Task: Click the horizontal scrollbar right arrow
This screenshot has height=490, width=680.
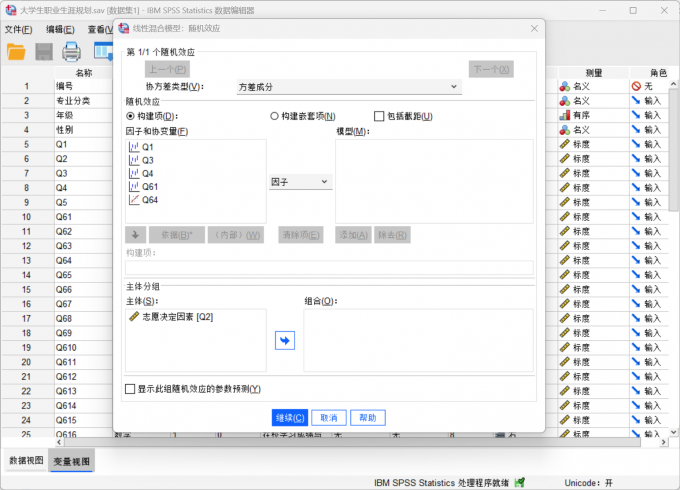Action: pos(664,442)
